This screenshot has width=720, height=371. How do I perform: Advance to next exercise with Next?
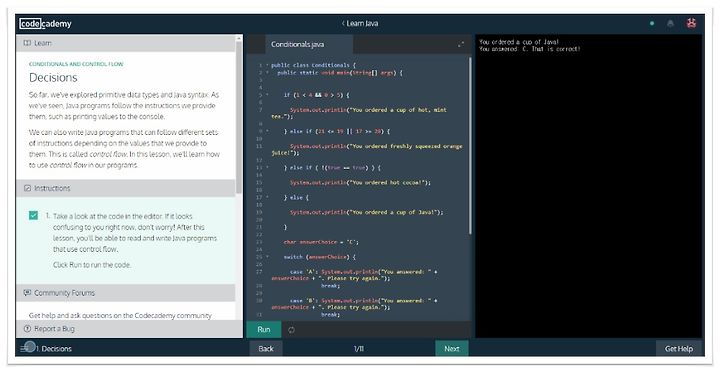(451, 349)
